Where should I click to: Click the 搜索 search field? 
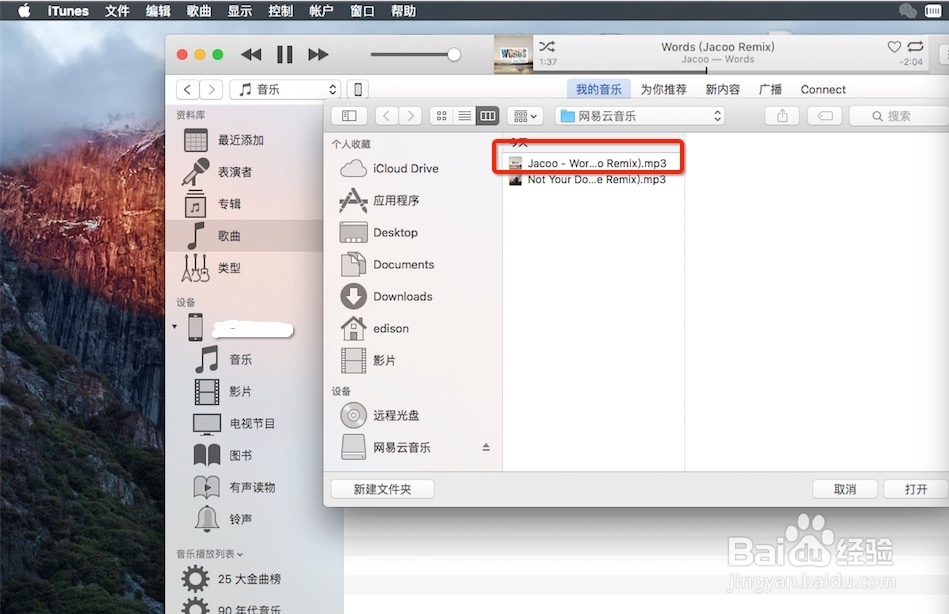[899, 116]
